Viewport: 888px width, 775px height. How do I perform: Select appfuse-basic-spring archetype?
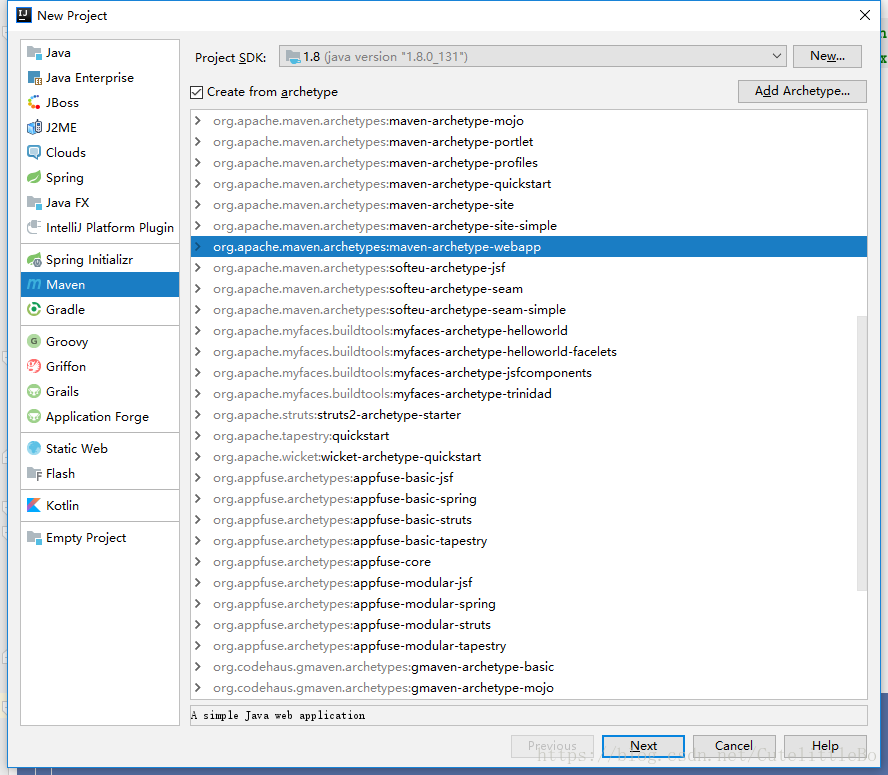[x=528, y=499]
